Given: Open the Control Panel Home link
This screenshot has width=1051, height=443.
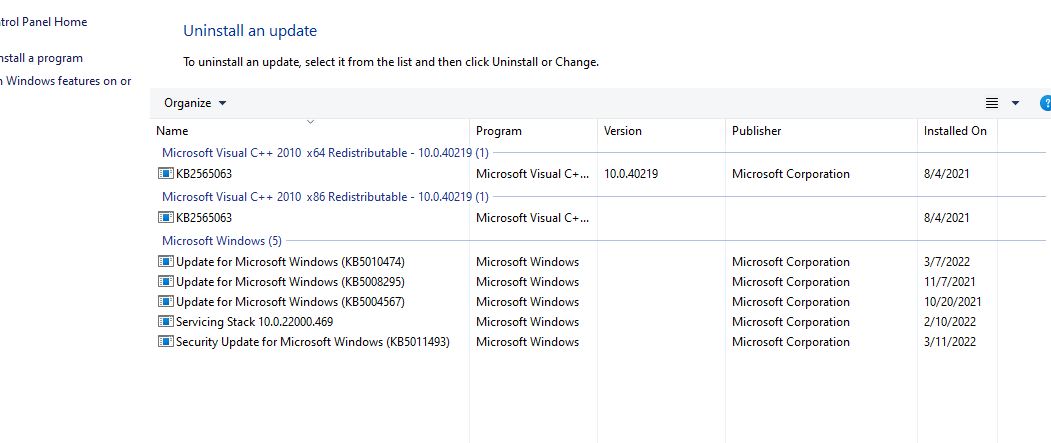Looking at the screenshot, I should [x=43, y=22].
